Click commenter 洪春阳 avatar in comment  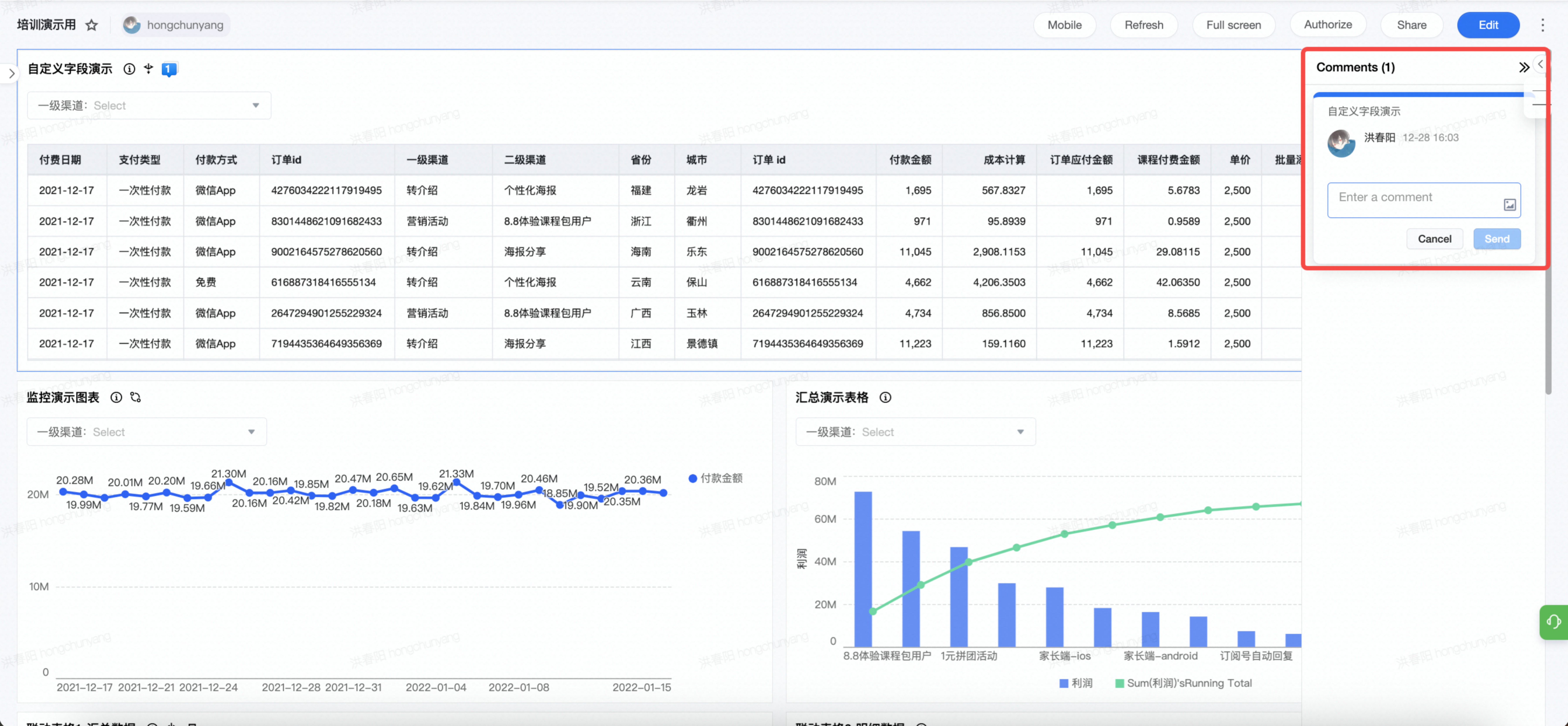coord(1341,143)
